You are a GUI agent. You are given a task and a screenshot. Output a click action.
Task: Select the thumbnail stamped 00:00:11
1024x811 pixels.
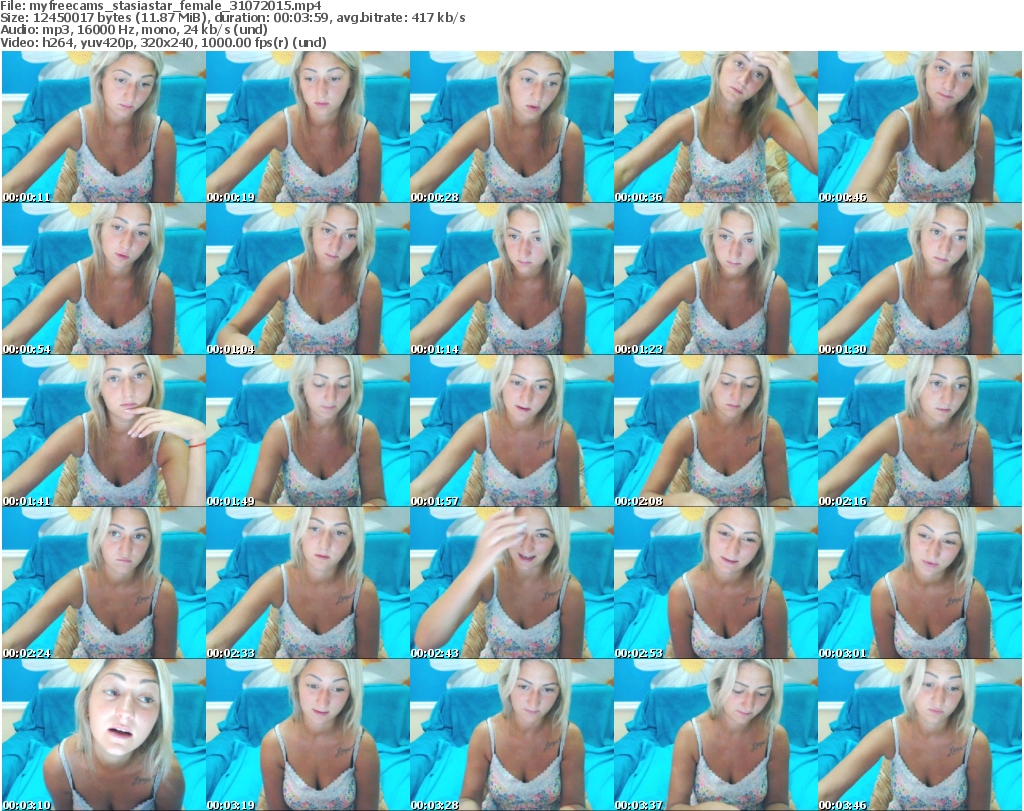click(104, 127)
